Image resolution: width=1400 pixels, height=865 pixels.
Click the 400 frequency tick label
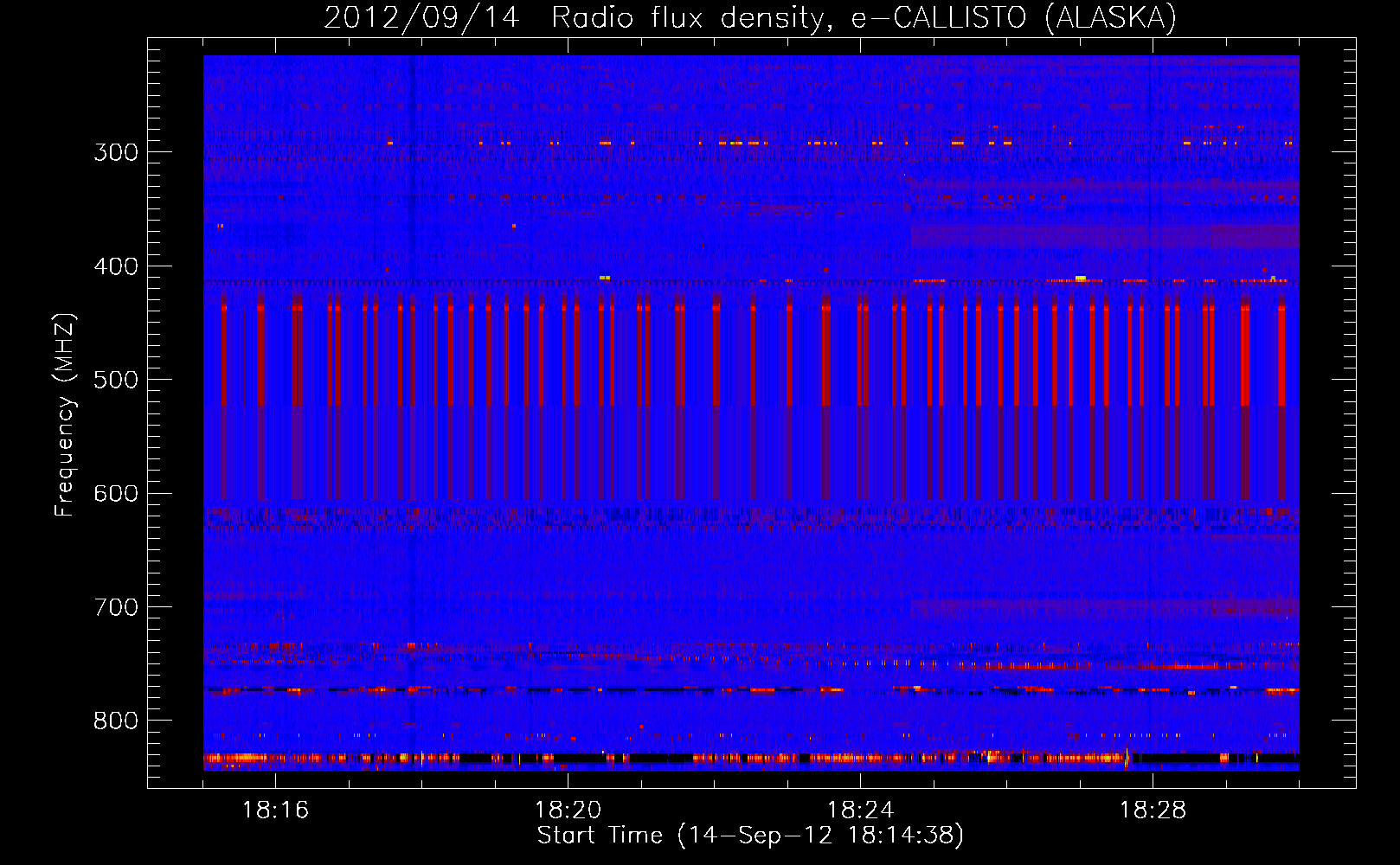point(116,266)
